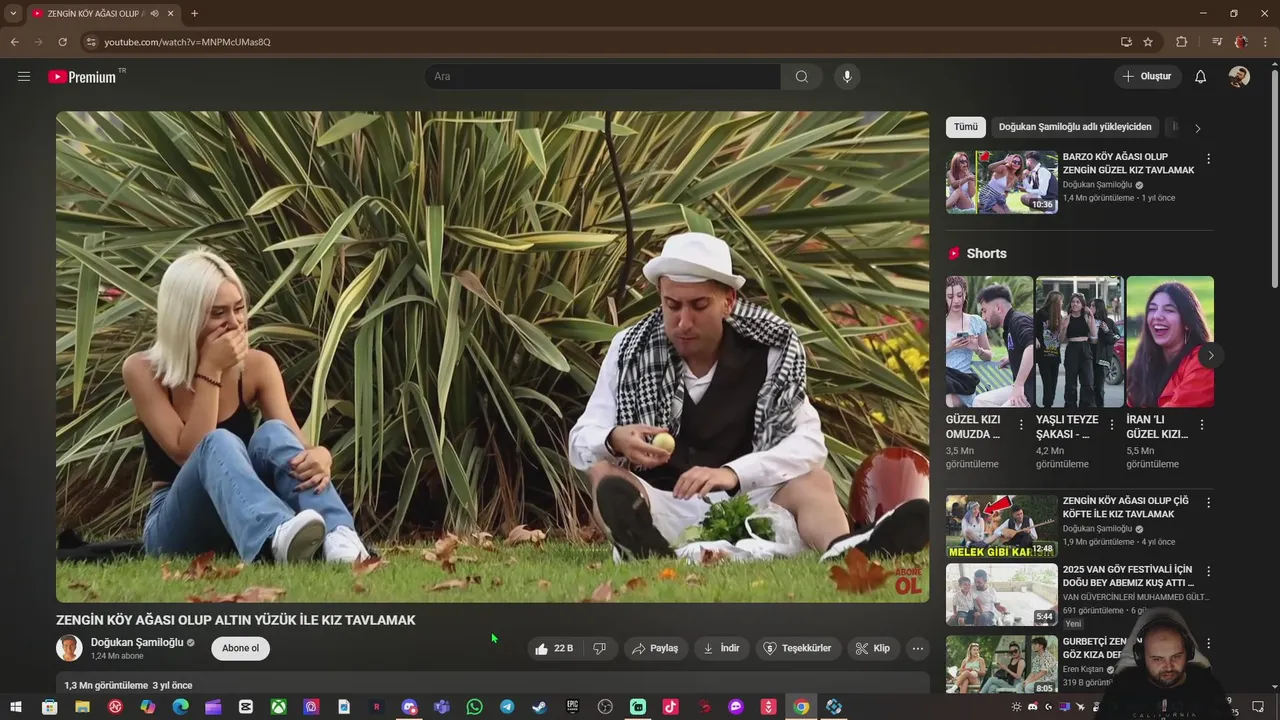Open Xbox app from taskbar
1280x720 pixels.
[278, 707]
